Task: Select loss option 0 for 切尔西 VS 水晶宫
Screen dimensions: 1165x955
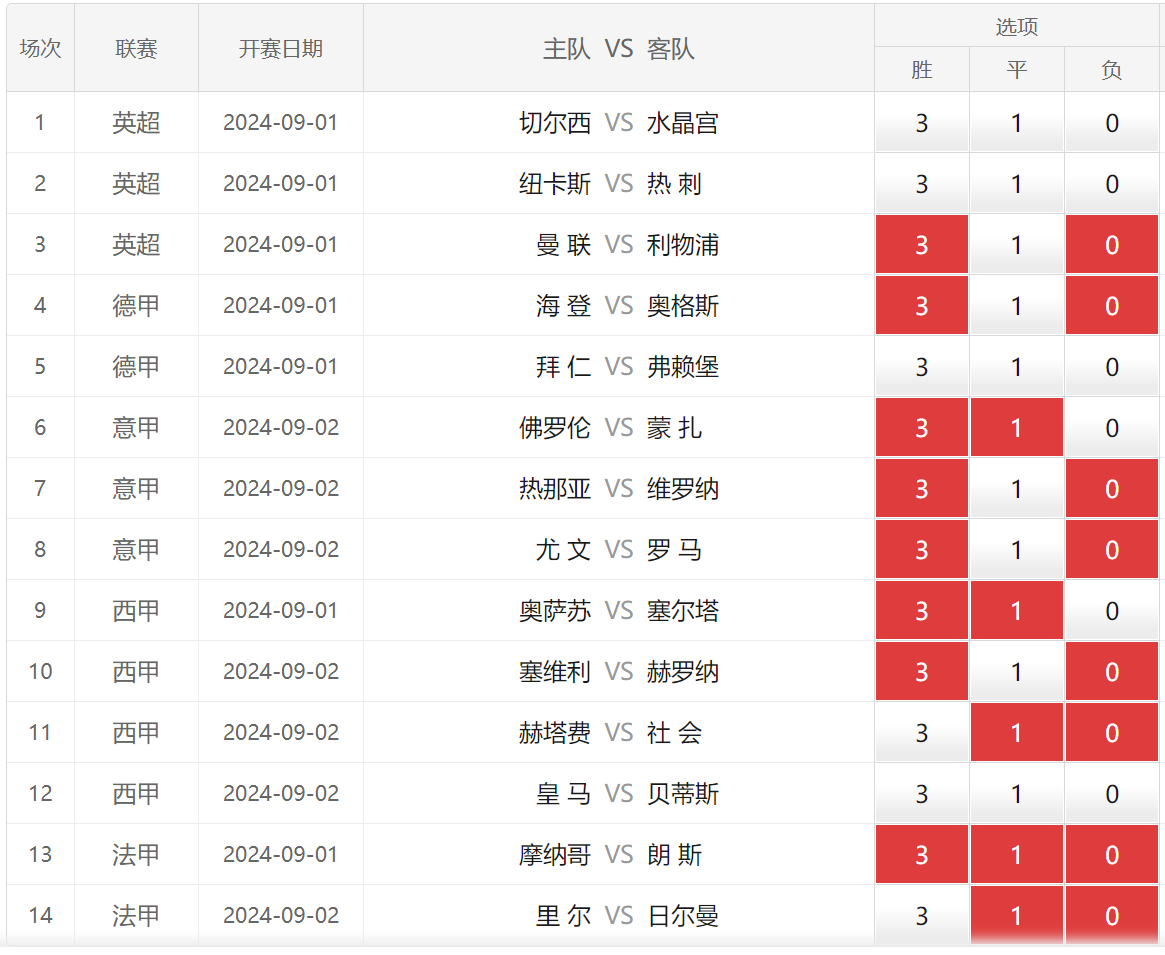Action: point(1112,123)
